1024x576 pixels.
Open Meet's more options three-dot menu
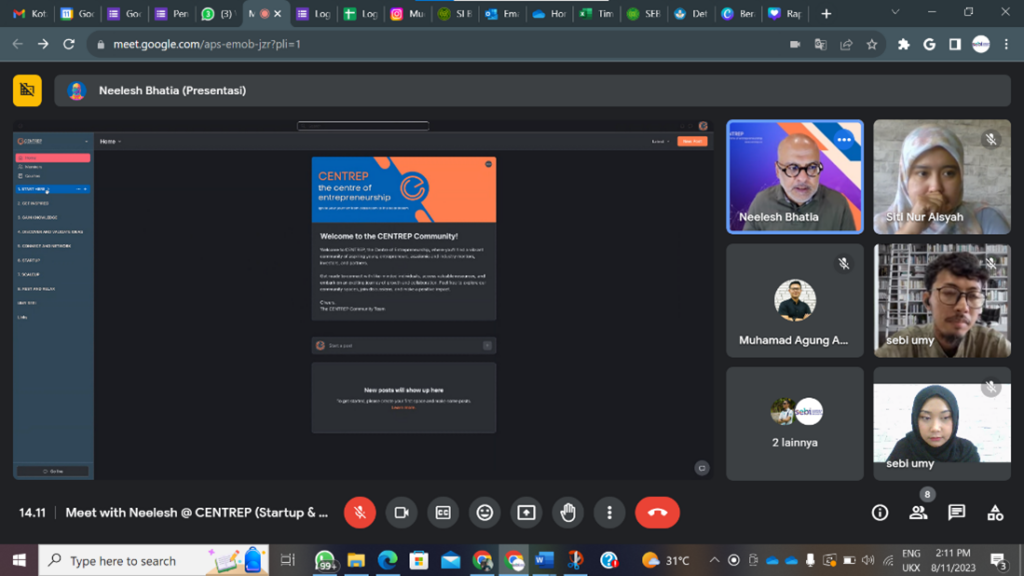609,513
